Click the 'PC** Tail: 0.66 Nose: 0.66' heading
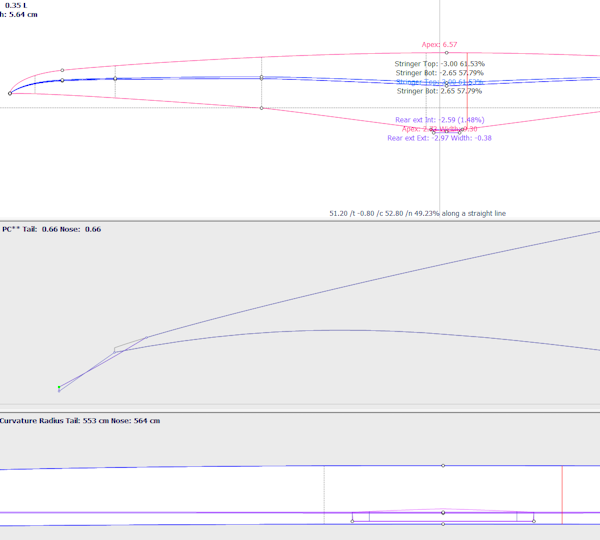Viewport: 600px width, 540px height. [x=52, y=229]
